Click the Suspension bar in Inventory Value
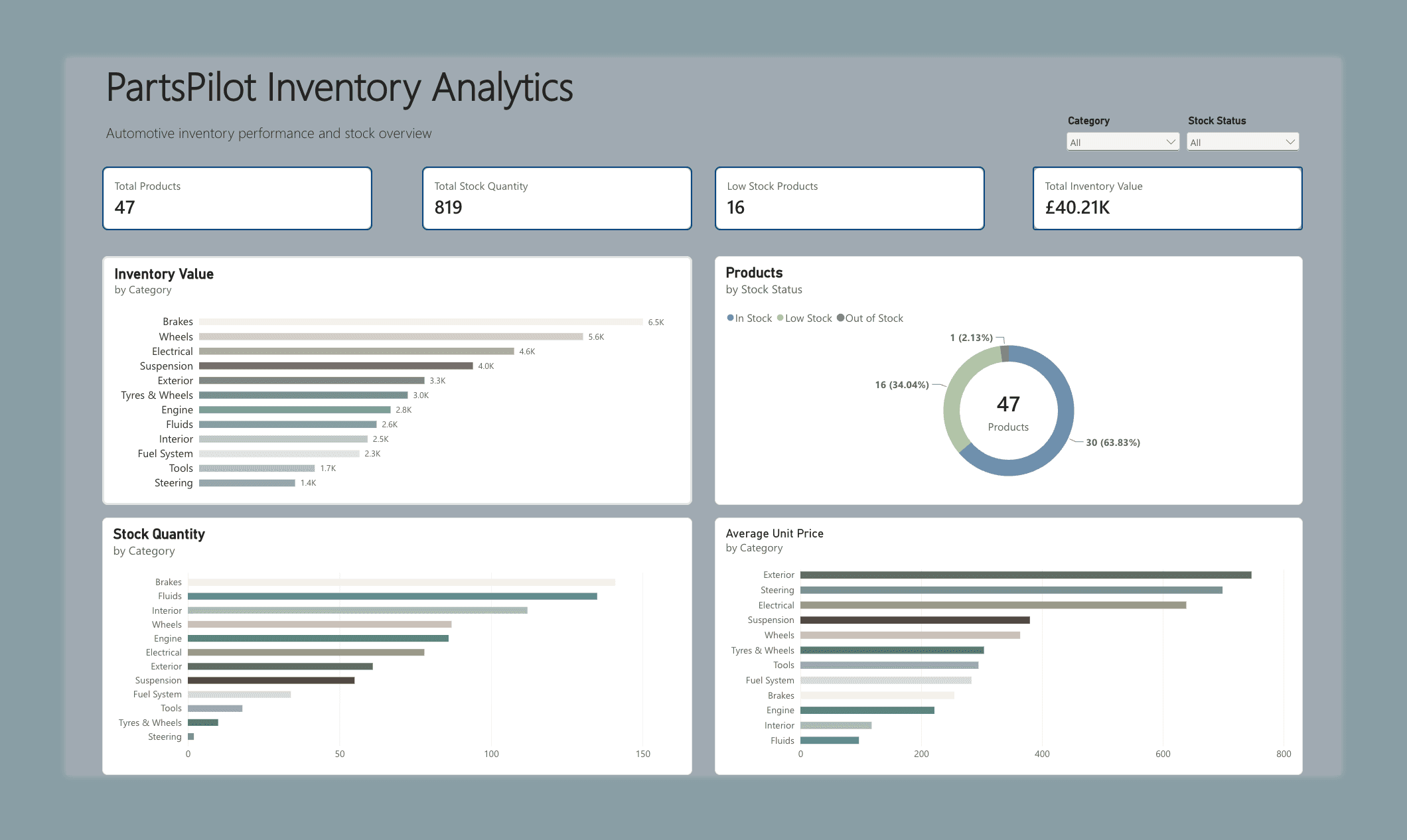This screenshot has width=1407, height=840. (x=336, y=366)
